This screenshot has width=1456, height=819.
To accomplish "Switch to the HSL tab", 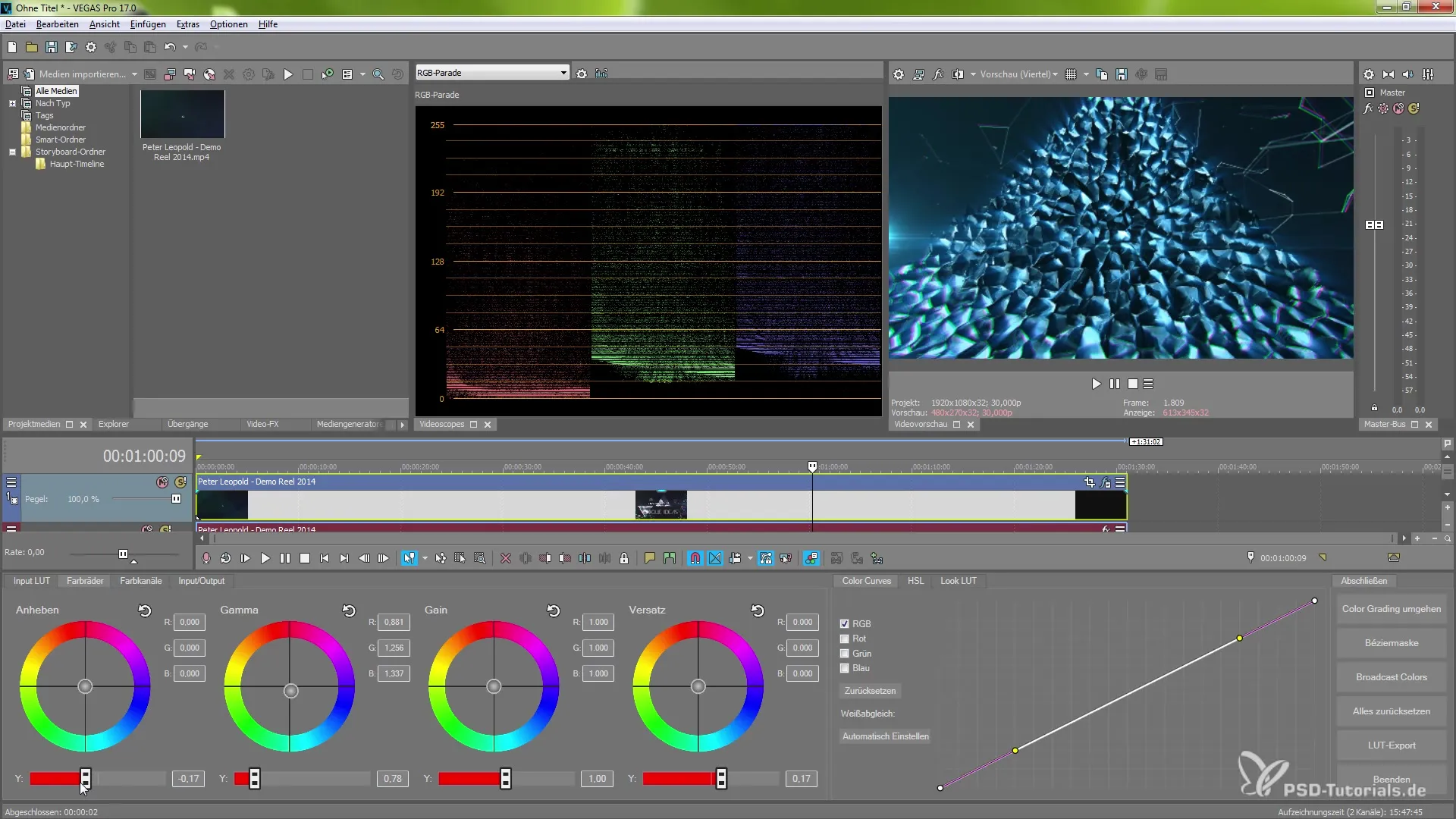I will point(916,581).
